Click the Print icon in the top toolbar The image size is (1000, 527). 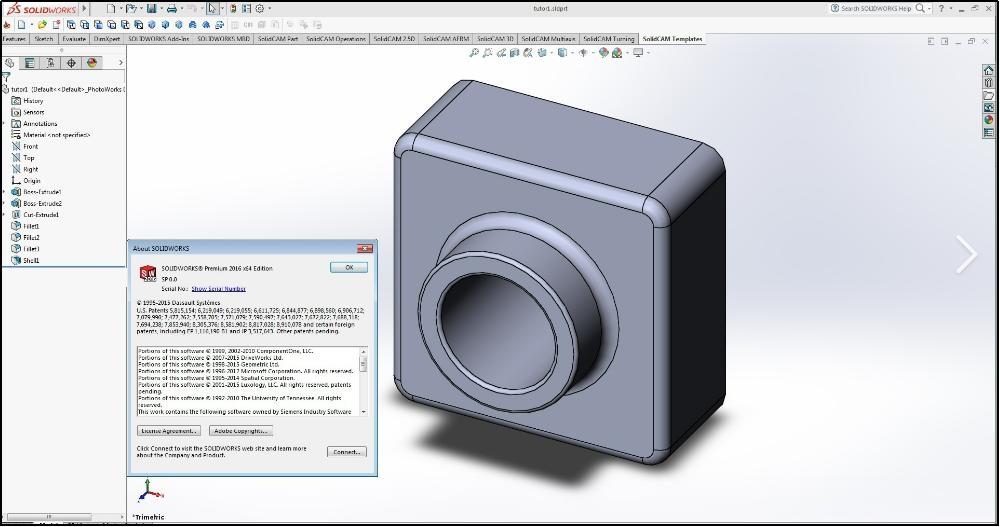point(172,8)
